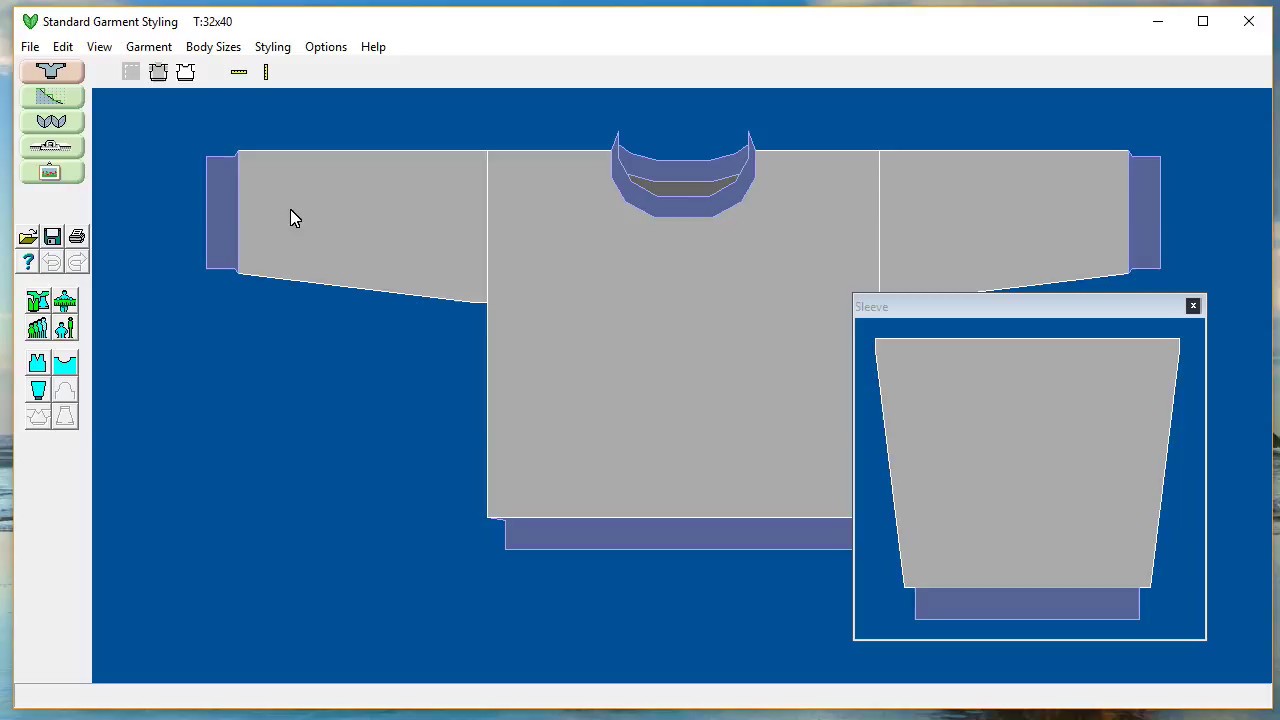Click the open folder icon

28,237
